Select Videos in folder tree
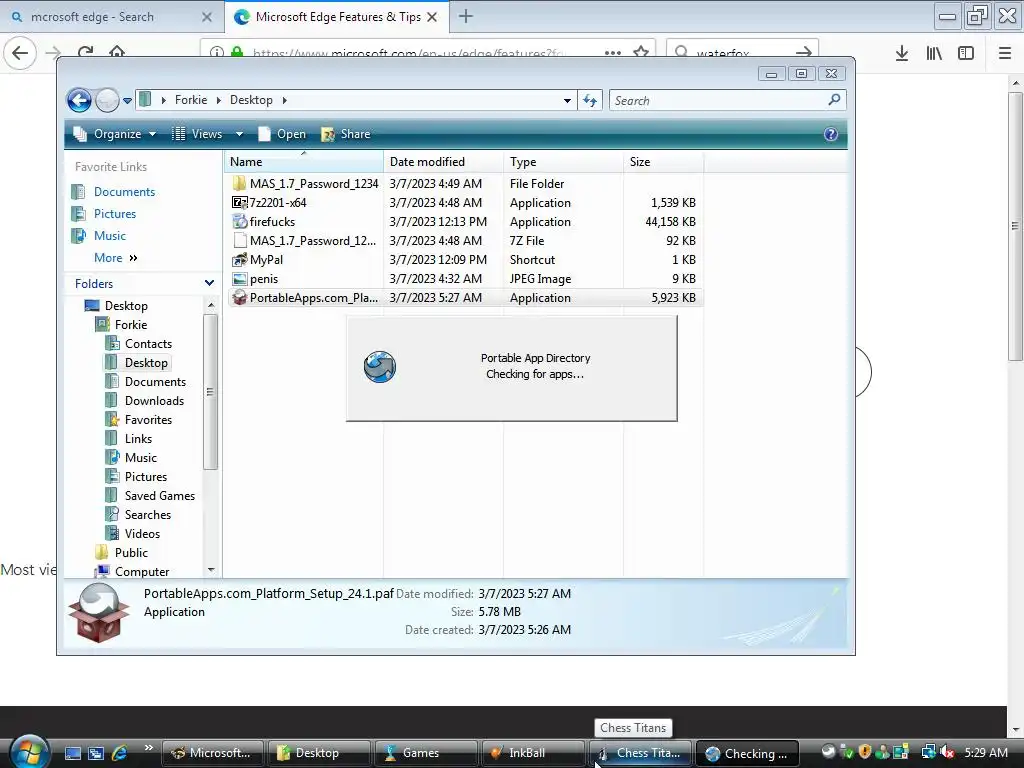The image size is (1024, 768). (142, 534)
